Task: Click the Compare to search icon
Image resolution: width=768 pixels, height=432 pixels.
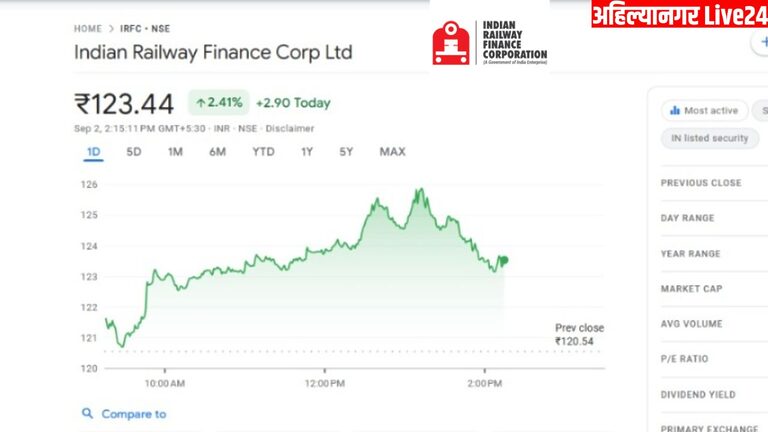Action: 88,413
